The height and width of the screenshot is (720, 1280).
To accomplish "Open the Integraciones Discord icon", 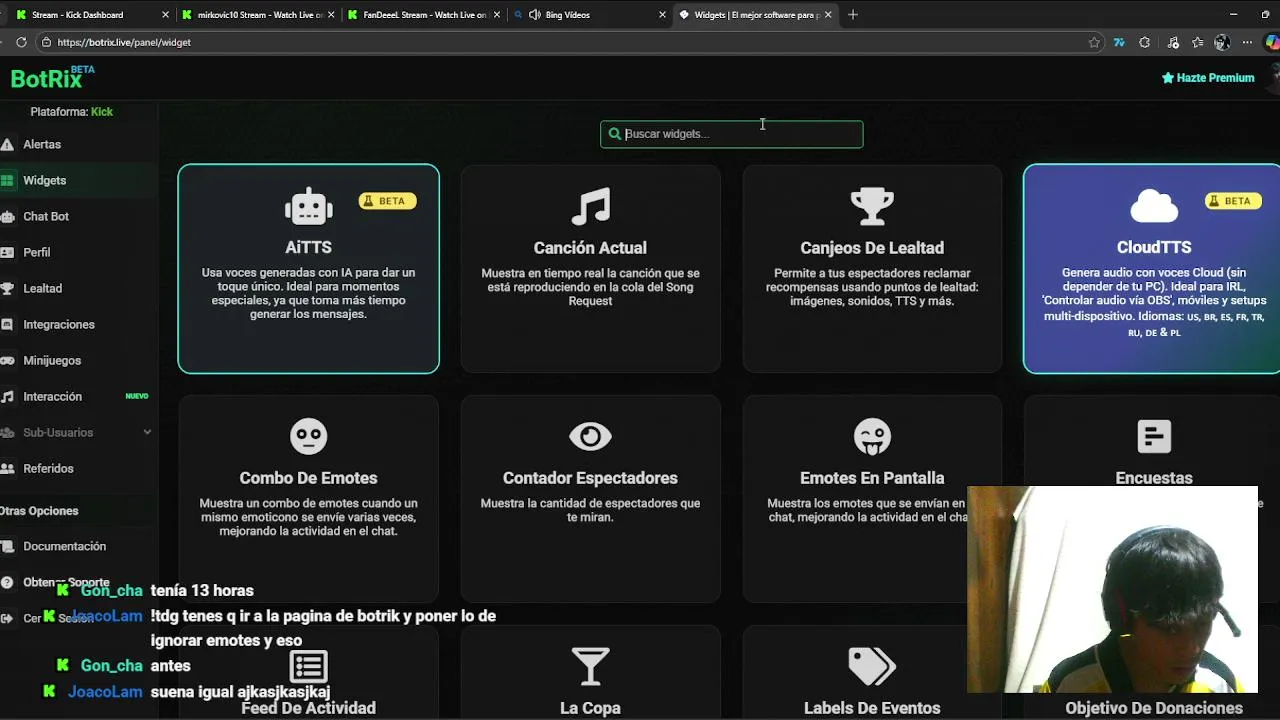I will pyautogui.click(x=7, y=325).
